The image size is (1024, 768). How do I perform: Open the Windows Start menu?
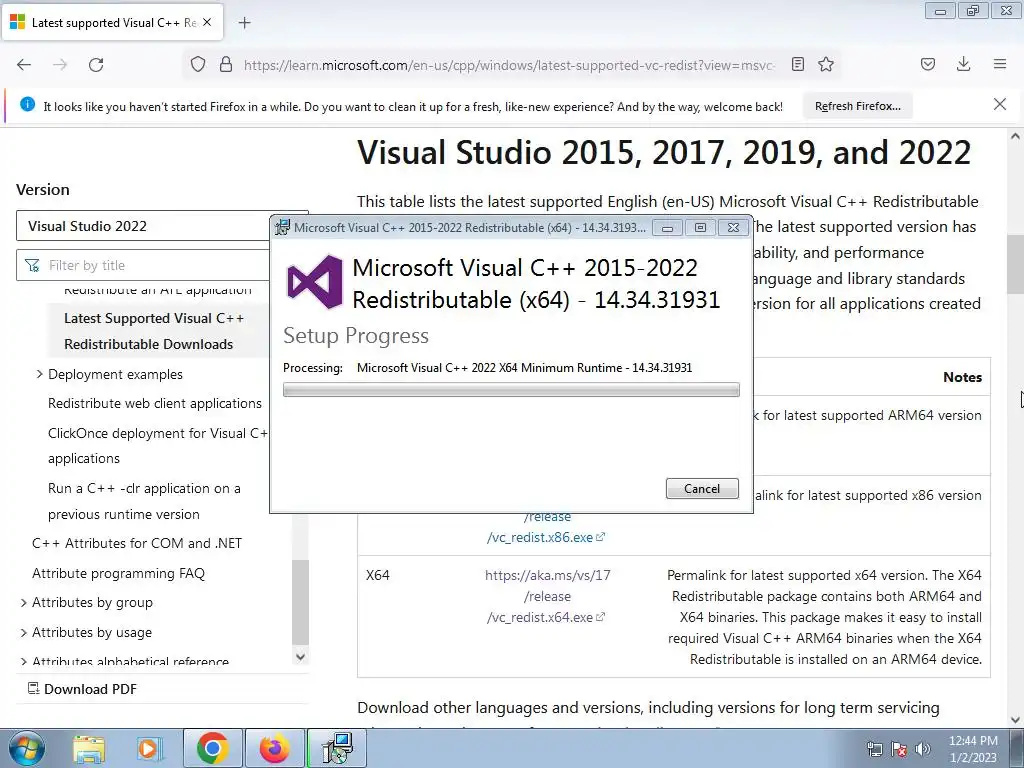tap(27, 748)
